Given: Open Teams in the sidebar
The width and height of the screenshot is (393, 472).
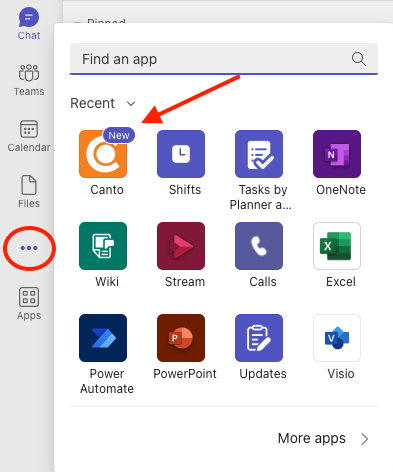Looking at the screenshot, I should pos(29,80).
